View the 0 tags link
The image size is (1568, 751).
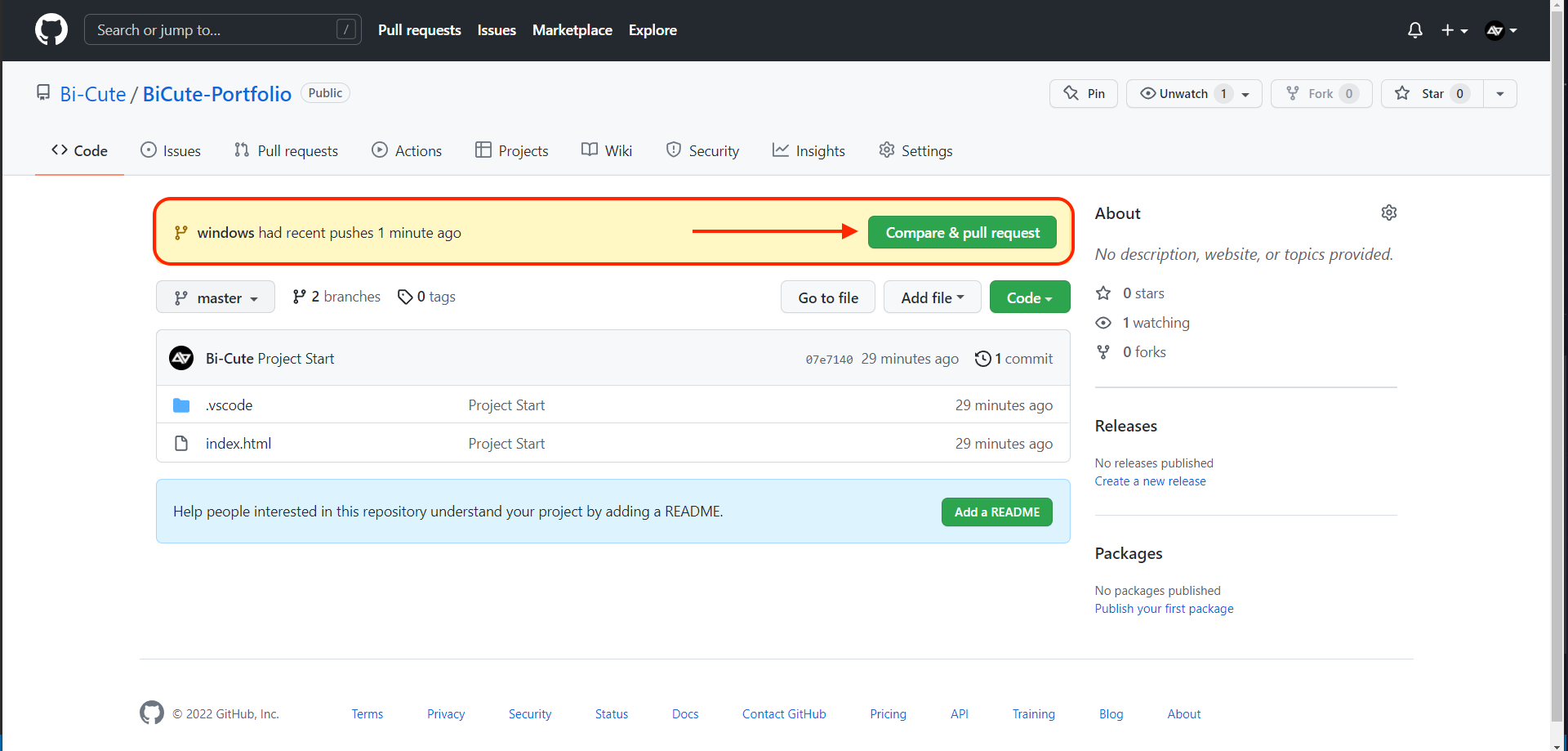click(x=426, y=297)
